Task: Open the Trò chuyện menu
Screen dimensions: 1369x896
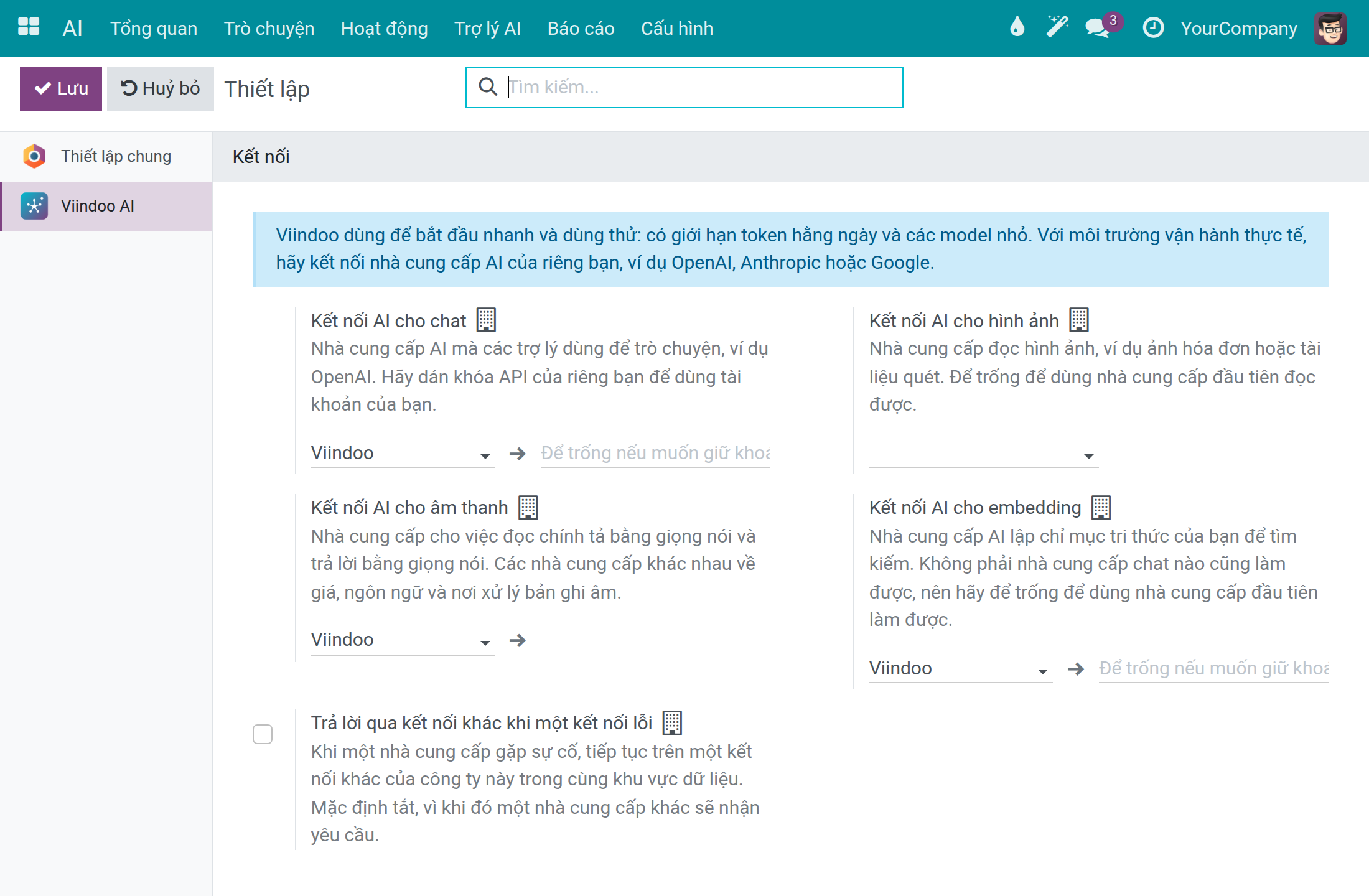Action: (x=269, y=29)
